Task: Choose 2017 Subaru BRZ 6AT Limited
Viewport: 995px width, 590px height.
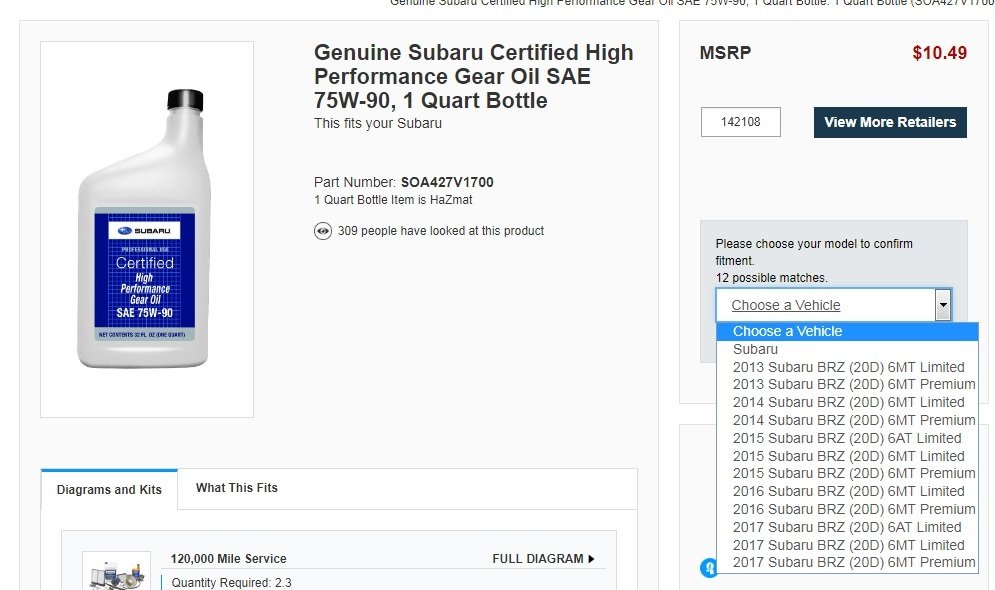Action: (848, 527)
